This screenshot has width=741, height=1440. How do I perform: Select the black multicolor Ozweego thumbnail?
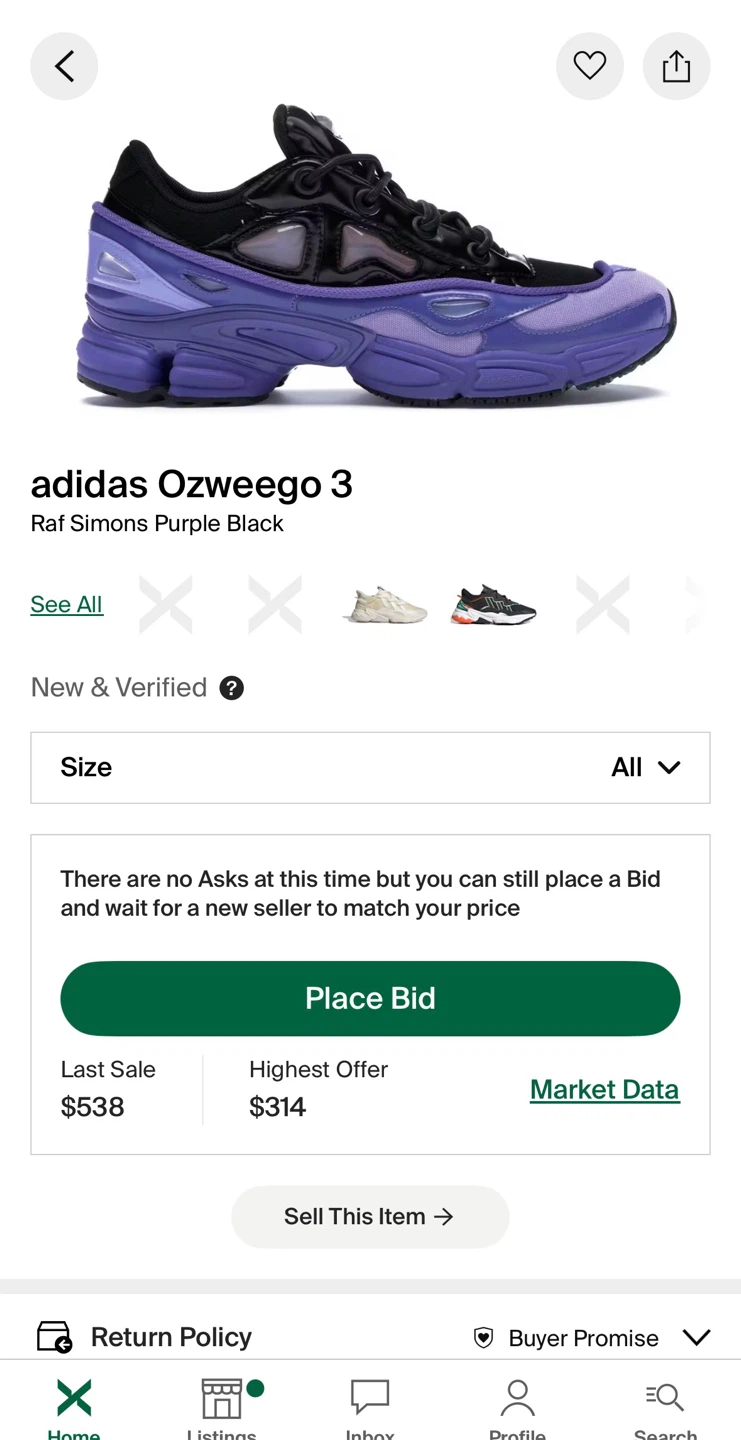pyautogui.click(x=494, y=605)
